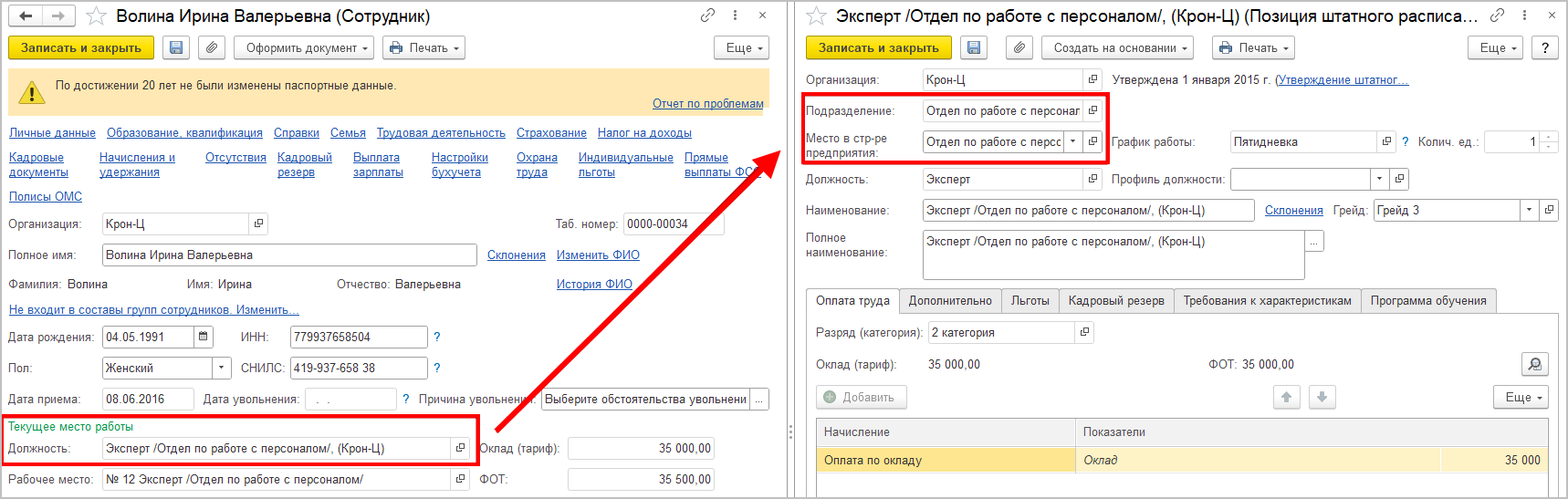Click Дата приема field 08.06.2016

[x=148, y=399]
